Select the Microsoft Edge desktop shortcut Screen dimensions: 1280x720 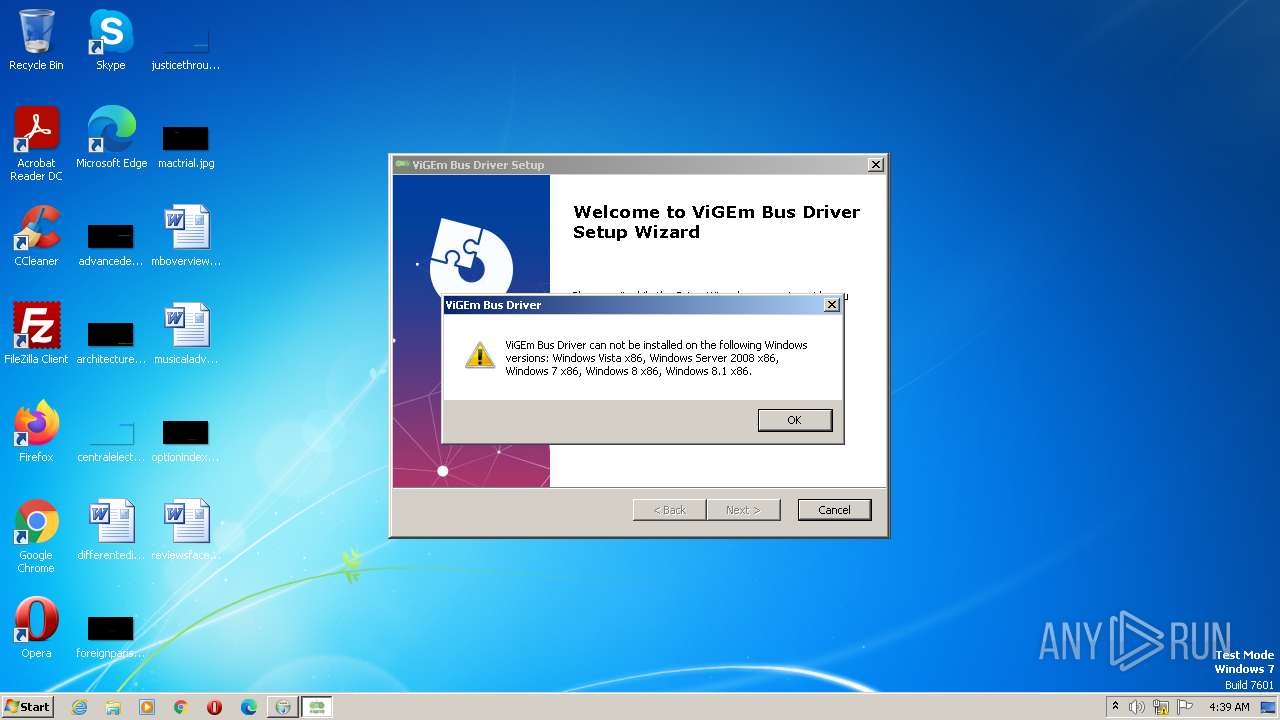(x=111, y=138)
